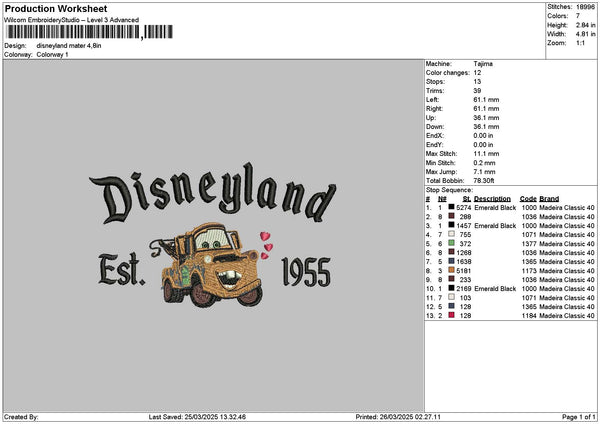Click the Min Stitch value 0.2 mm

pos(484,163)
